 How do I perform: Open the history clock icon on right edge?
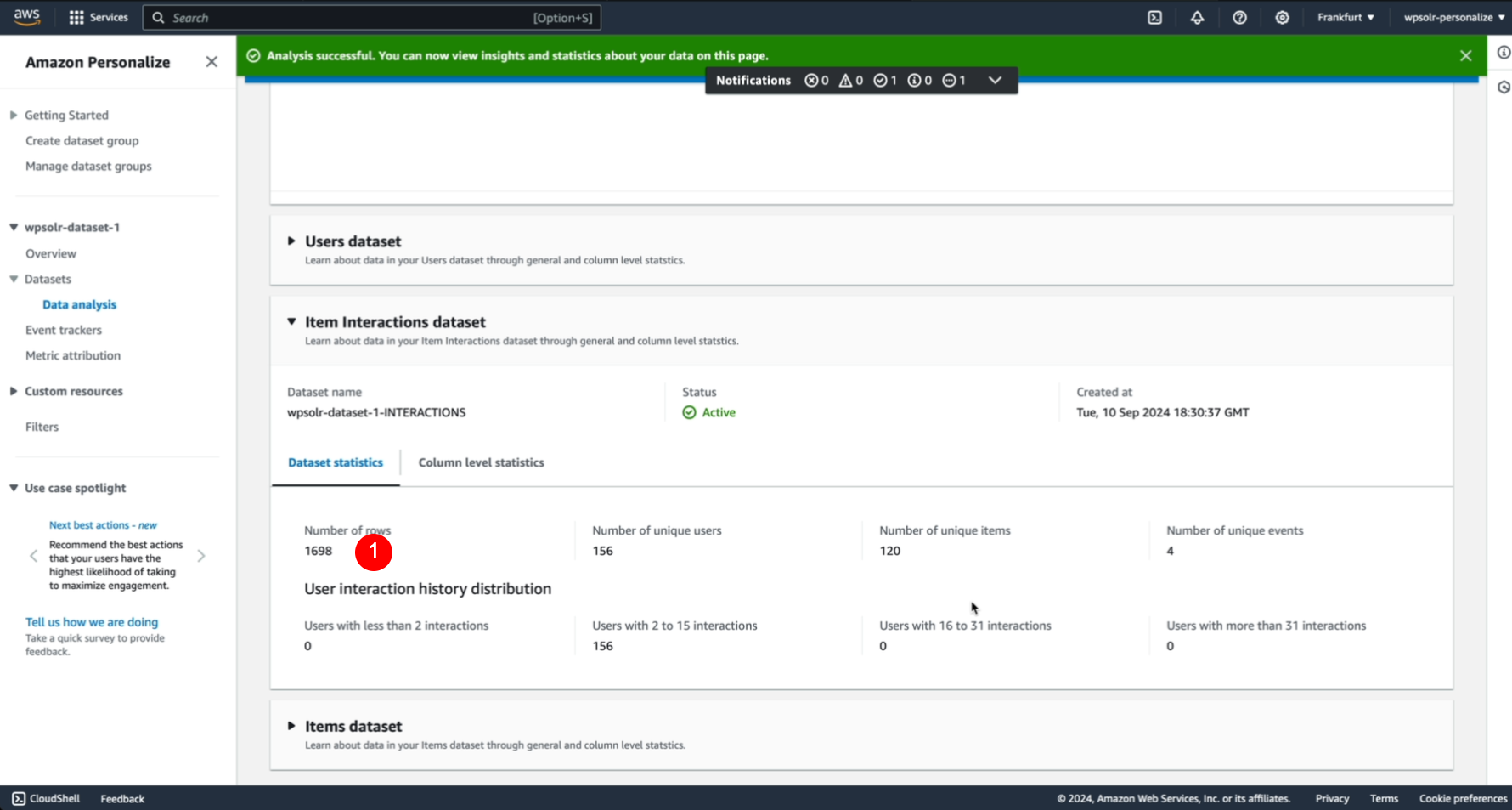point(1503,88)
